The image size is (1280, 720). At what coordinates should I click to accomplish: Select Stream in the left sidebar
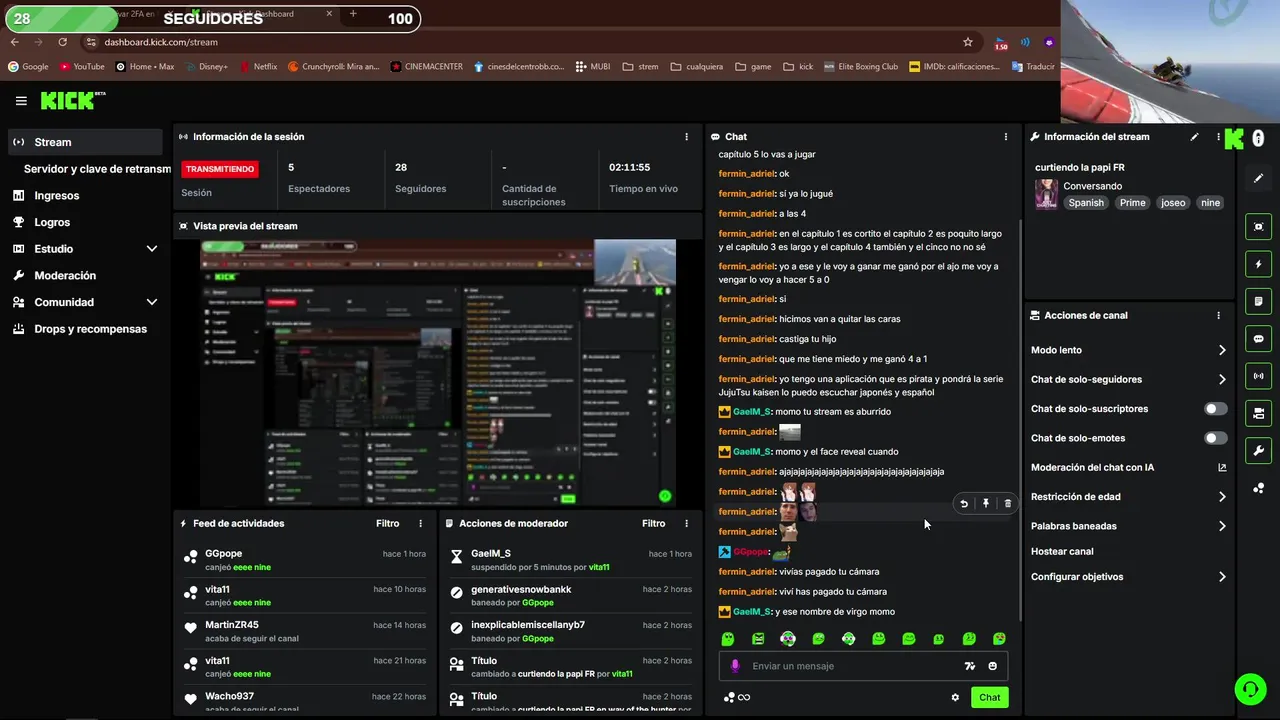tap(84, 142)
